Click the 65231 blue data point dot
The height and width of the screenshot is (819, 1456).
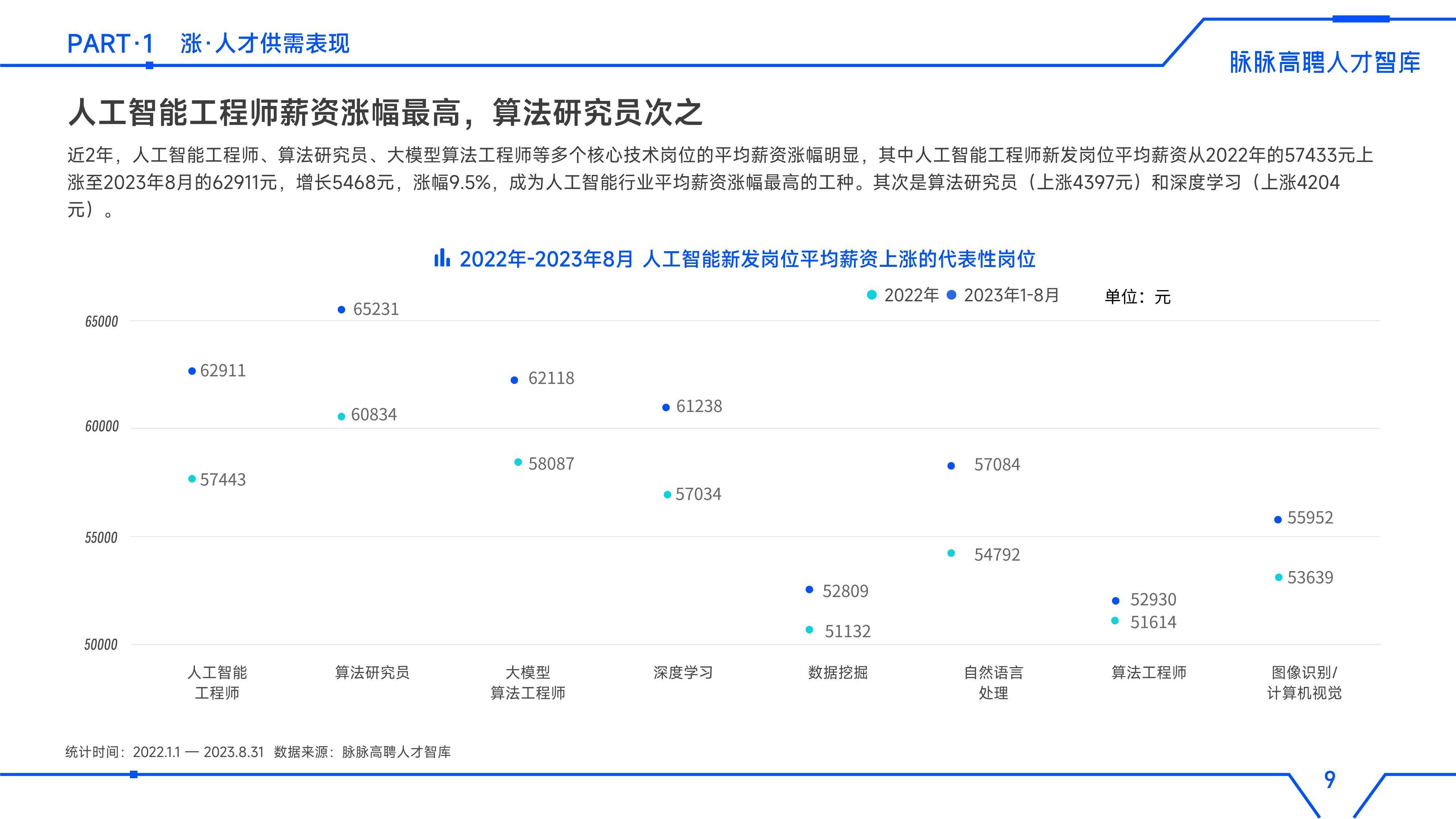point(341,310)
